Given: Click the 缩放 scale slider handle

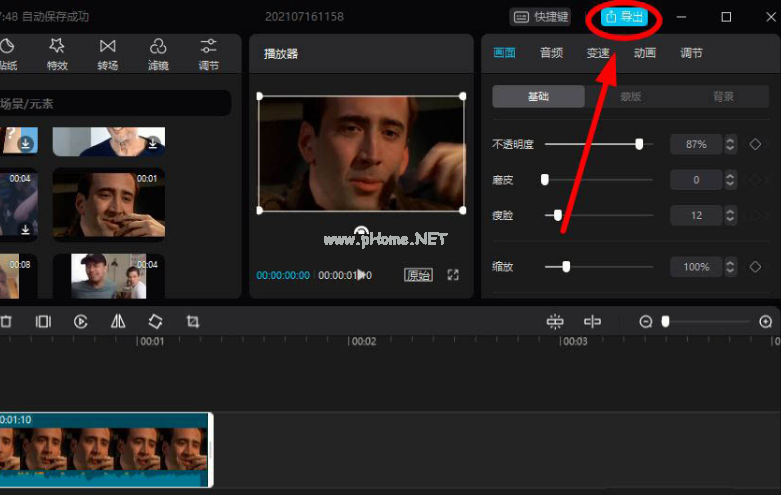Looking at the screenshot, I should click(x=566, y=267).
